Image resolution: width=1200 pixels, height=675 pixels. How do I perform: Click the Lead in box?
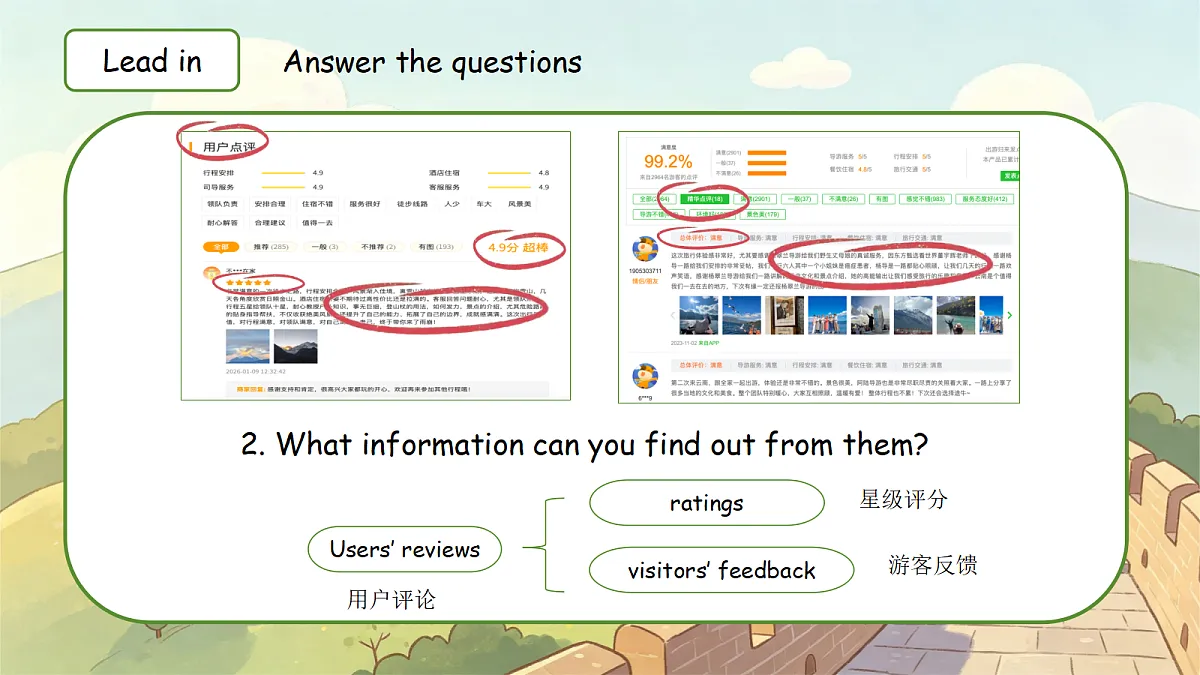coord(152,60)
